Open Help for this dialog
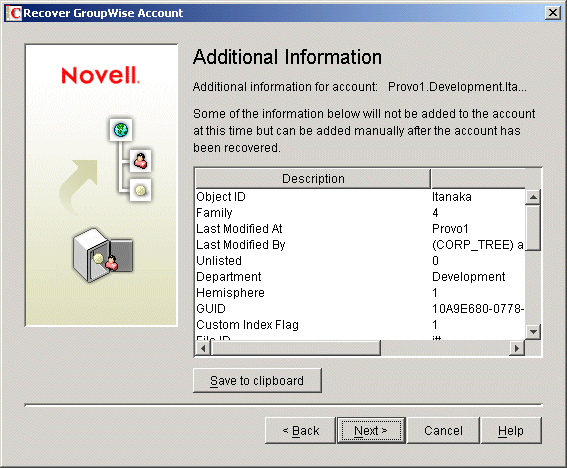Screen dimensions: 567x468 [x=511, y=430]
